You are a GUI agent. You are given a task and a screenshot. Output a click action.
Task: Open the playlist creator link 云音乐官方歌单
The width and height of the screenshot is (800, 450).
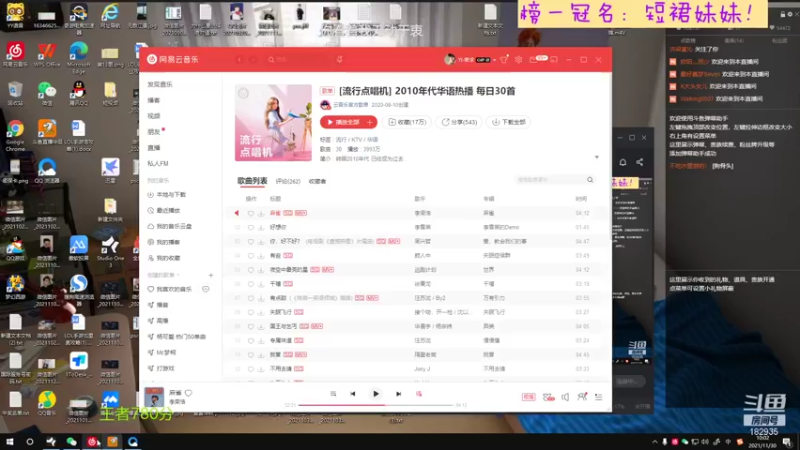(351, 105)
